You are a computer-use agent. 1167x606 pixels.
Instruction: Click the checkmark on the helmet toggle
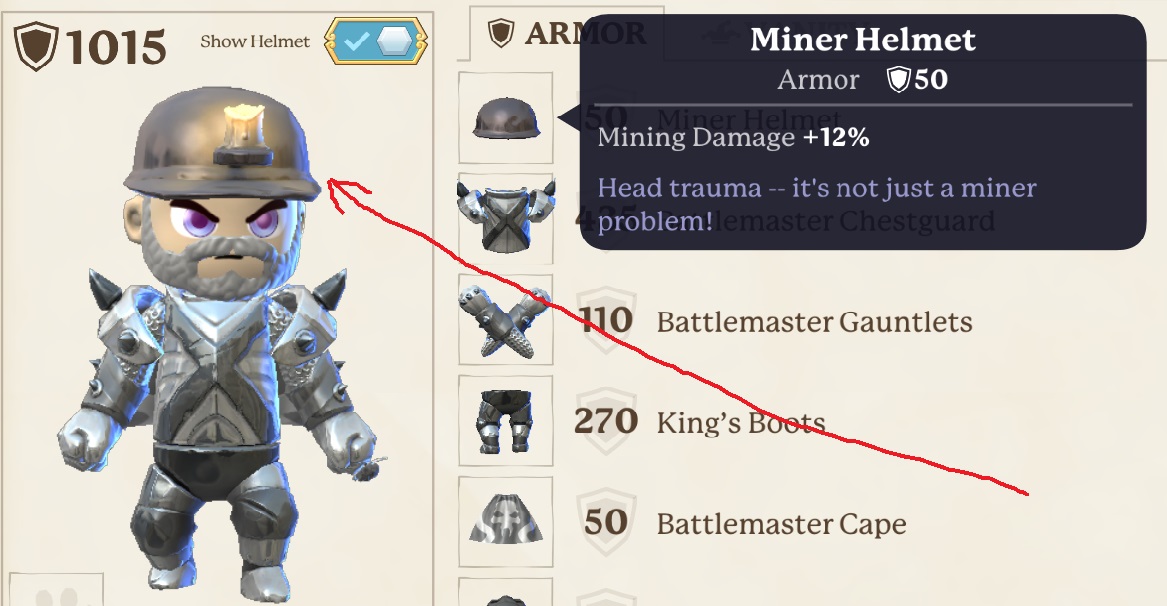356,42
